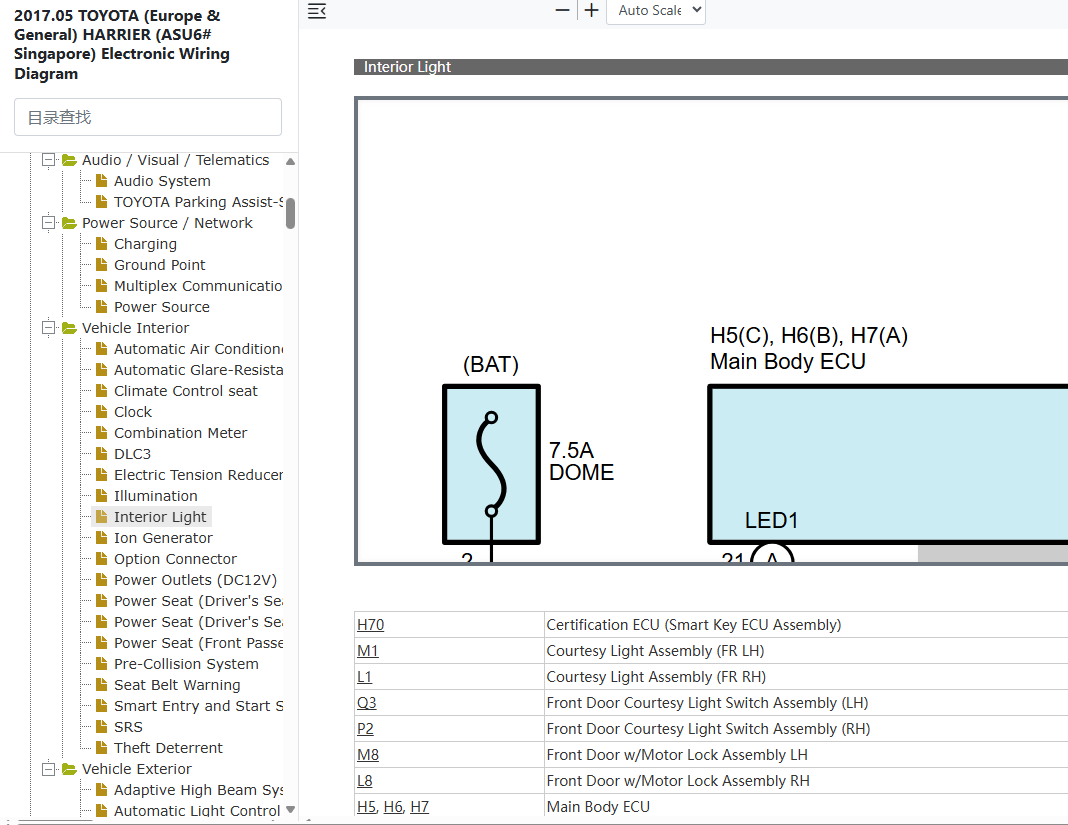
Task: Open the Q3 connector link
Action: coord(366,702)
